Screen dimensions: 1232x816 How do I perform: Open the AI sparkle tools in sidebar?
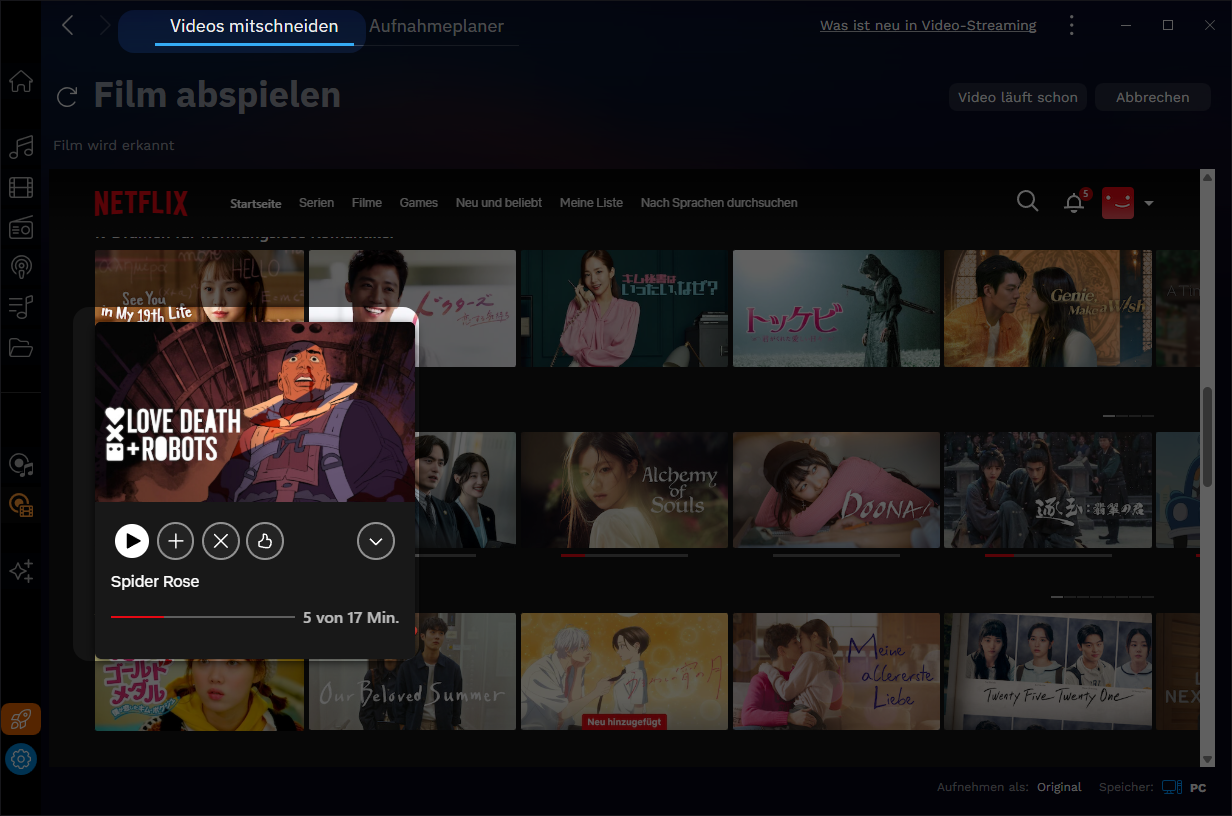(21, 571)
